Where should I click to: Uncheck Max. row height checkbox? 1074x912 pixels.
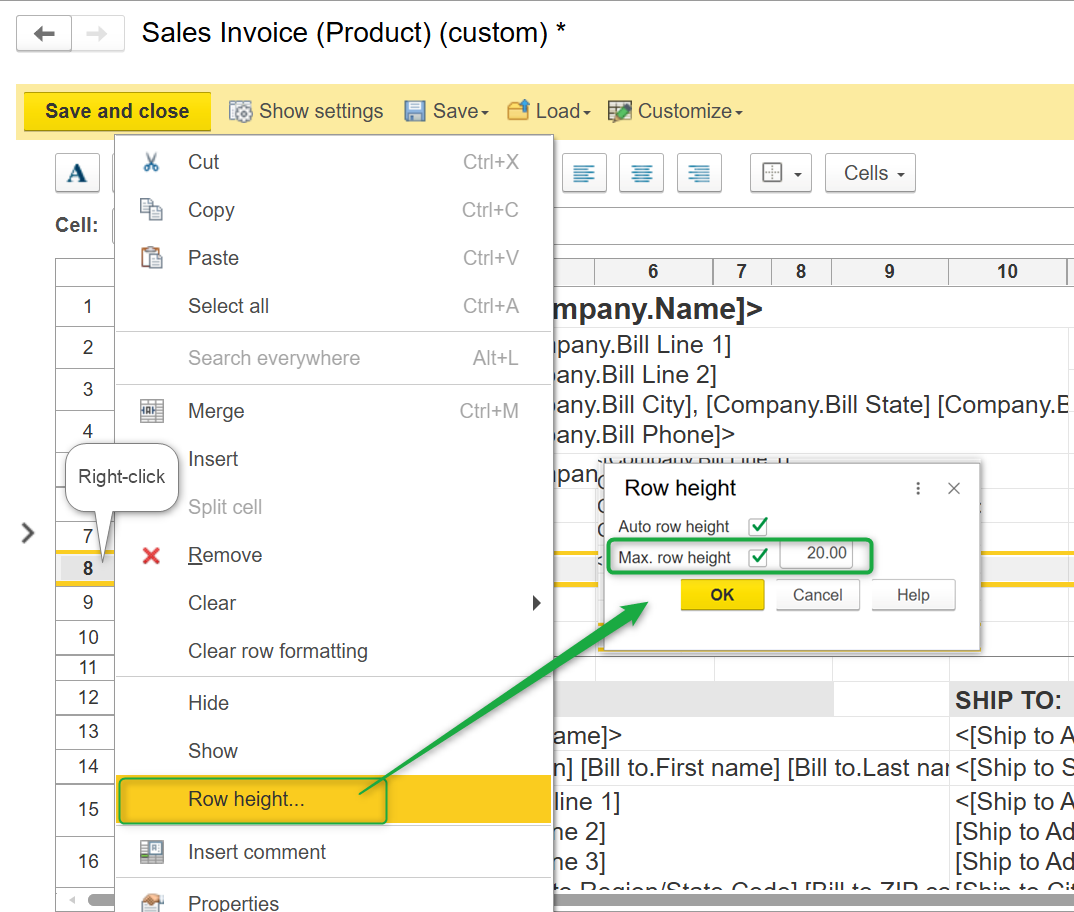pyautogui.click(x=759, y=557)
